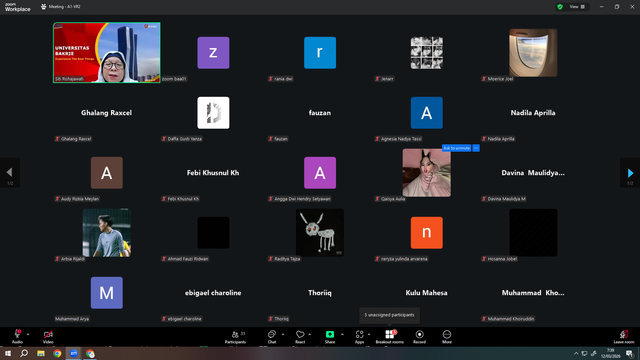Select Daffa Gusti Yanza's profile picture
The height and width of the screenshot is (360, 640).
[213, 113]
